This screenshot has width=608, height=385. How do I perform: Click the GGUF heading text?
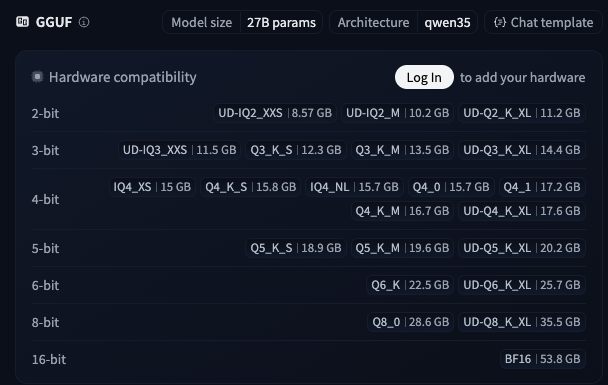(54, 22)
